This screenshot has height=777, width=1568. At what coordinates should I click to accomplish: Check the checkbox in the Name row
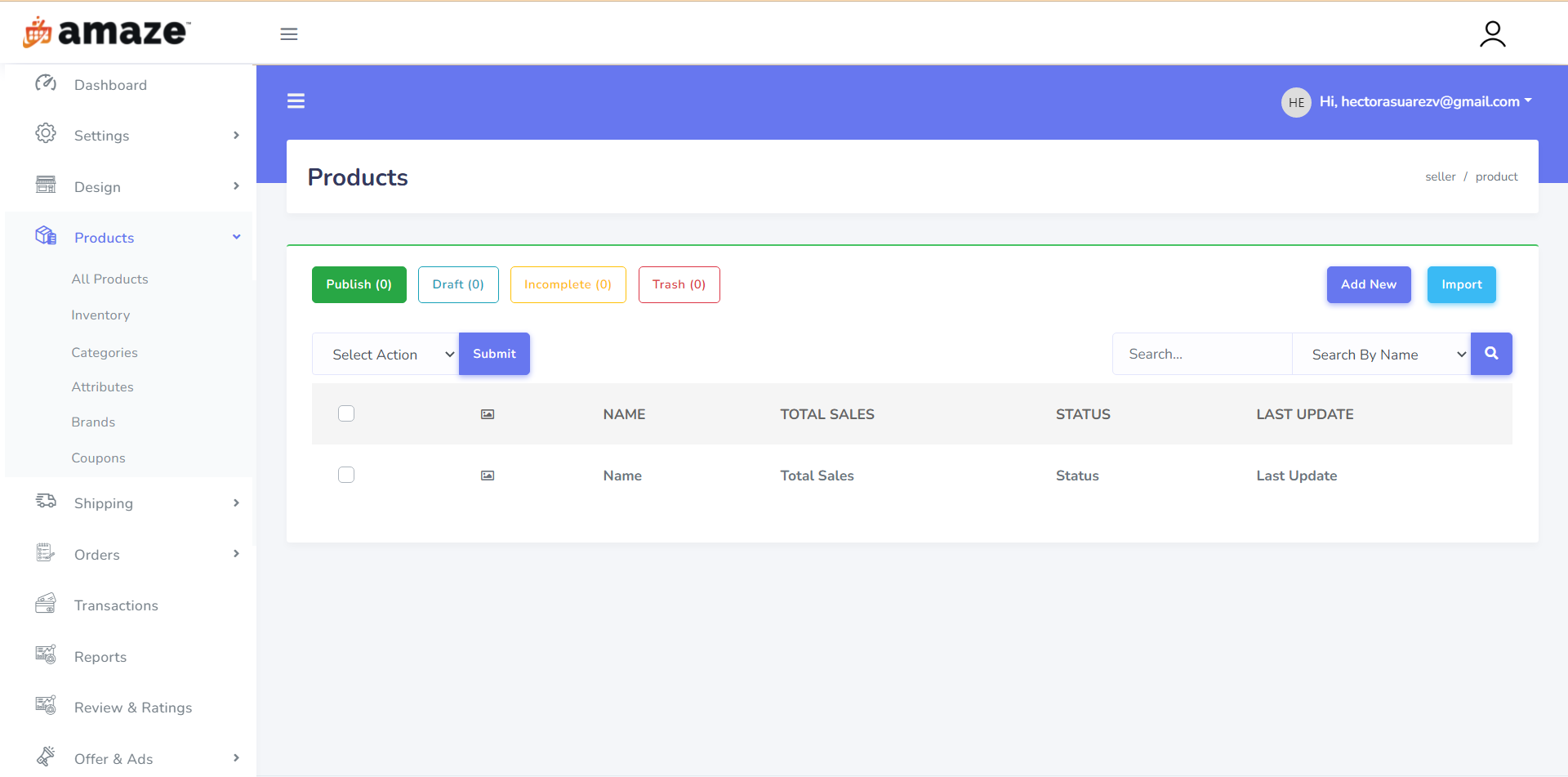click(346, 475)
